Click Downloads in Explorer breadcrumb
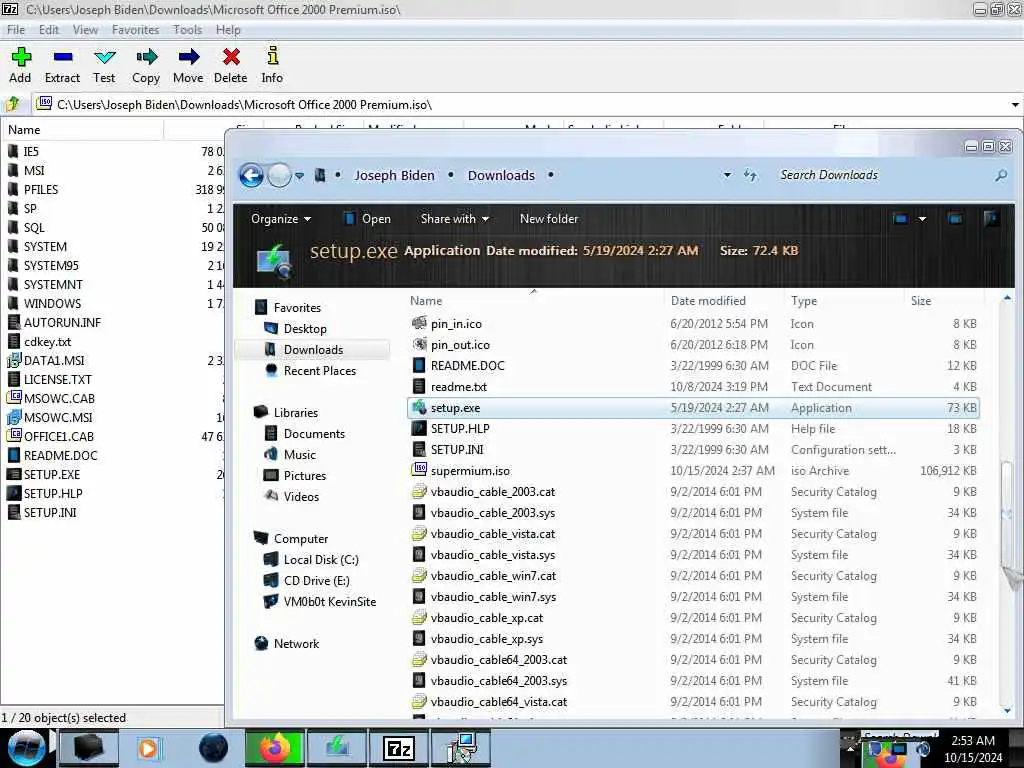1024x768 pixels. click(501, 175)
